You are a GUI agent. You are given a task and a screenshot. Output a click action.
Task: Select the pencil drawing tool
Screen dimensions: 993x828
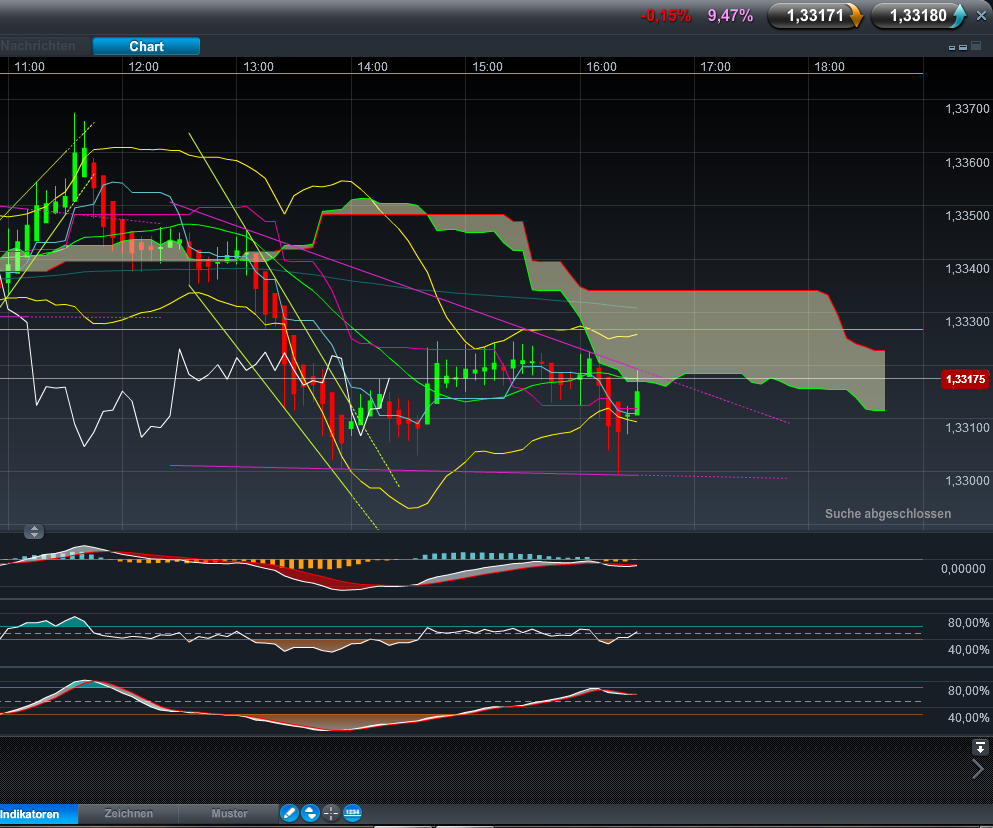[289, 813]
